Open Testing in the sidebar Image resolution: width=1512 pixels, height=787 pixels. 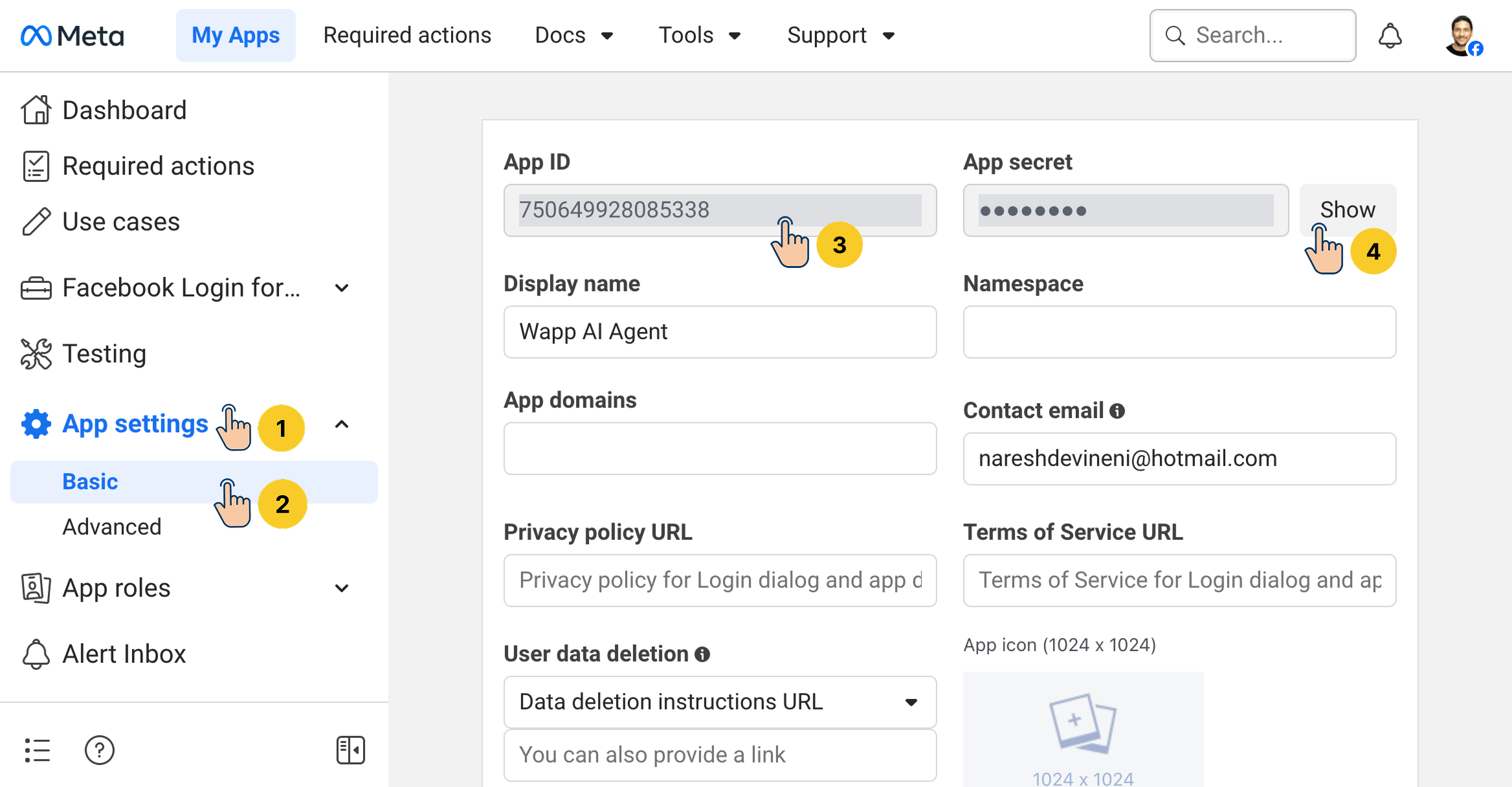pos(104,354)
